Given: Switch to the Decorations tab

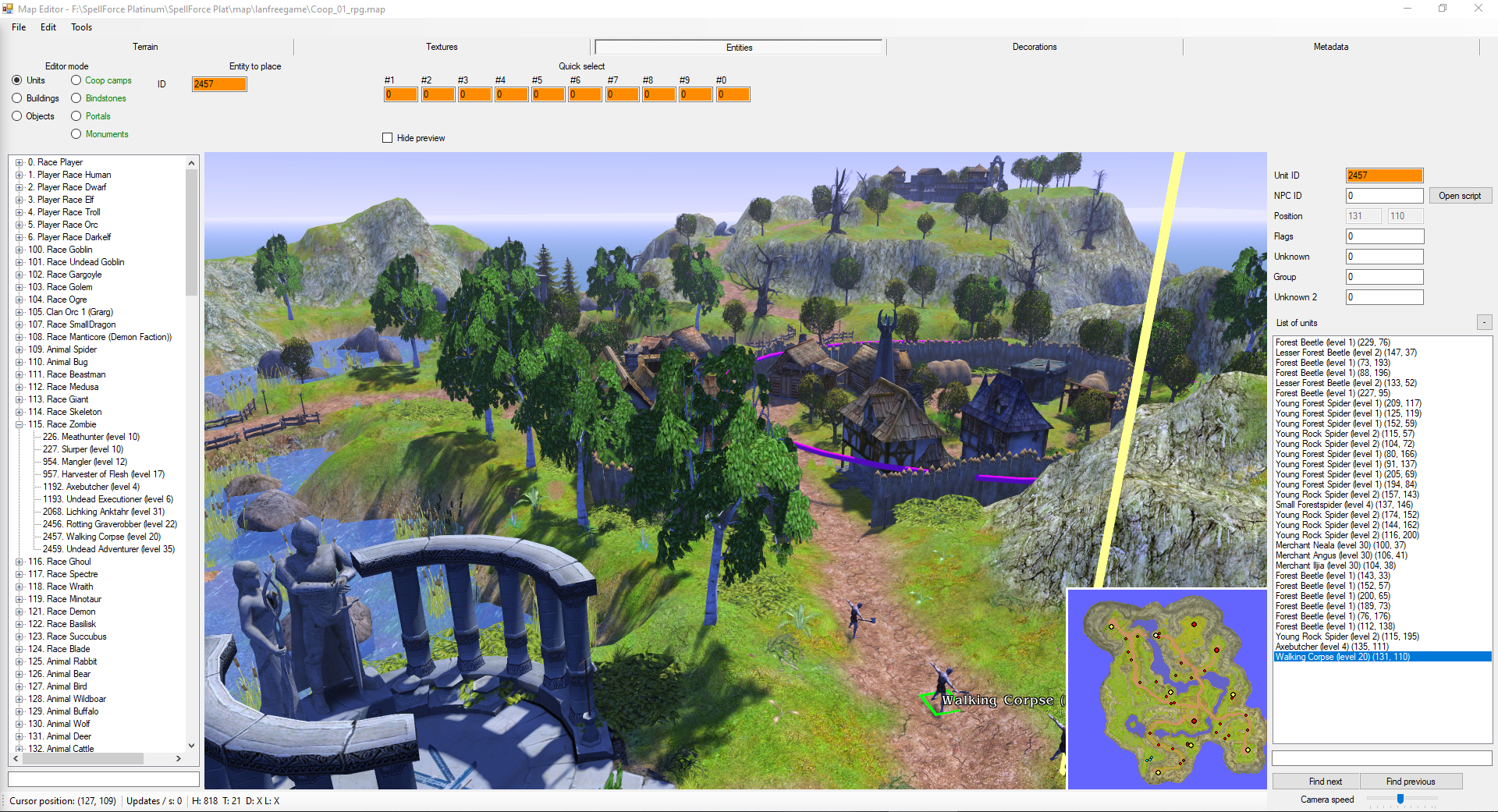Looking at the screenshot, I should point(1035,47).
